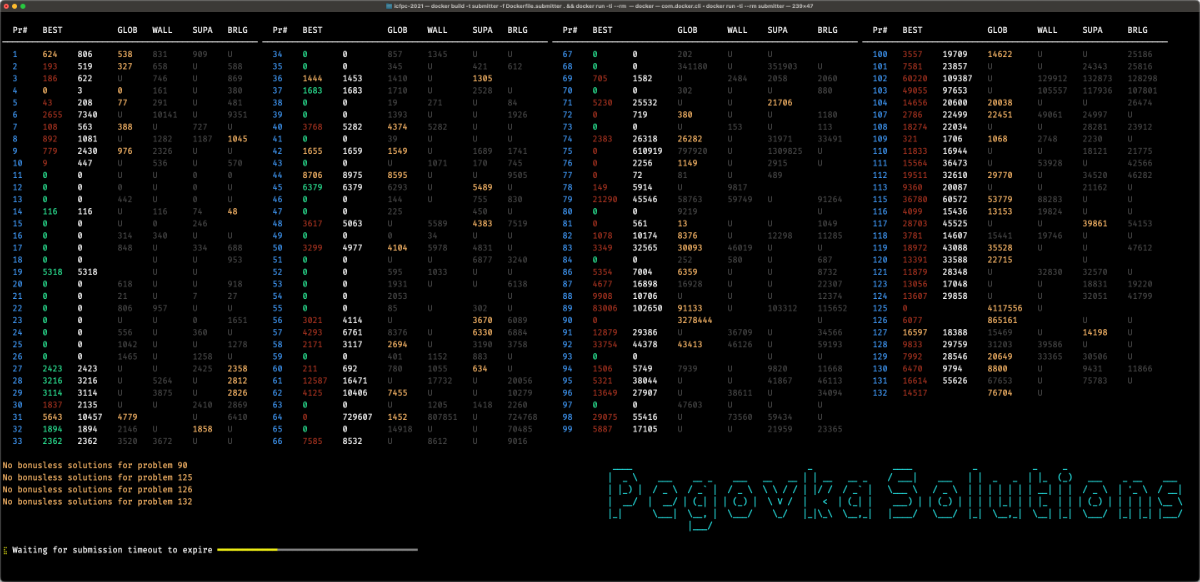Click the value 729607 in the problem 64 row
1200x582 pixels.
[360, 416]
